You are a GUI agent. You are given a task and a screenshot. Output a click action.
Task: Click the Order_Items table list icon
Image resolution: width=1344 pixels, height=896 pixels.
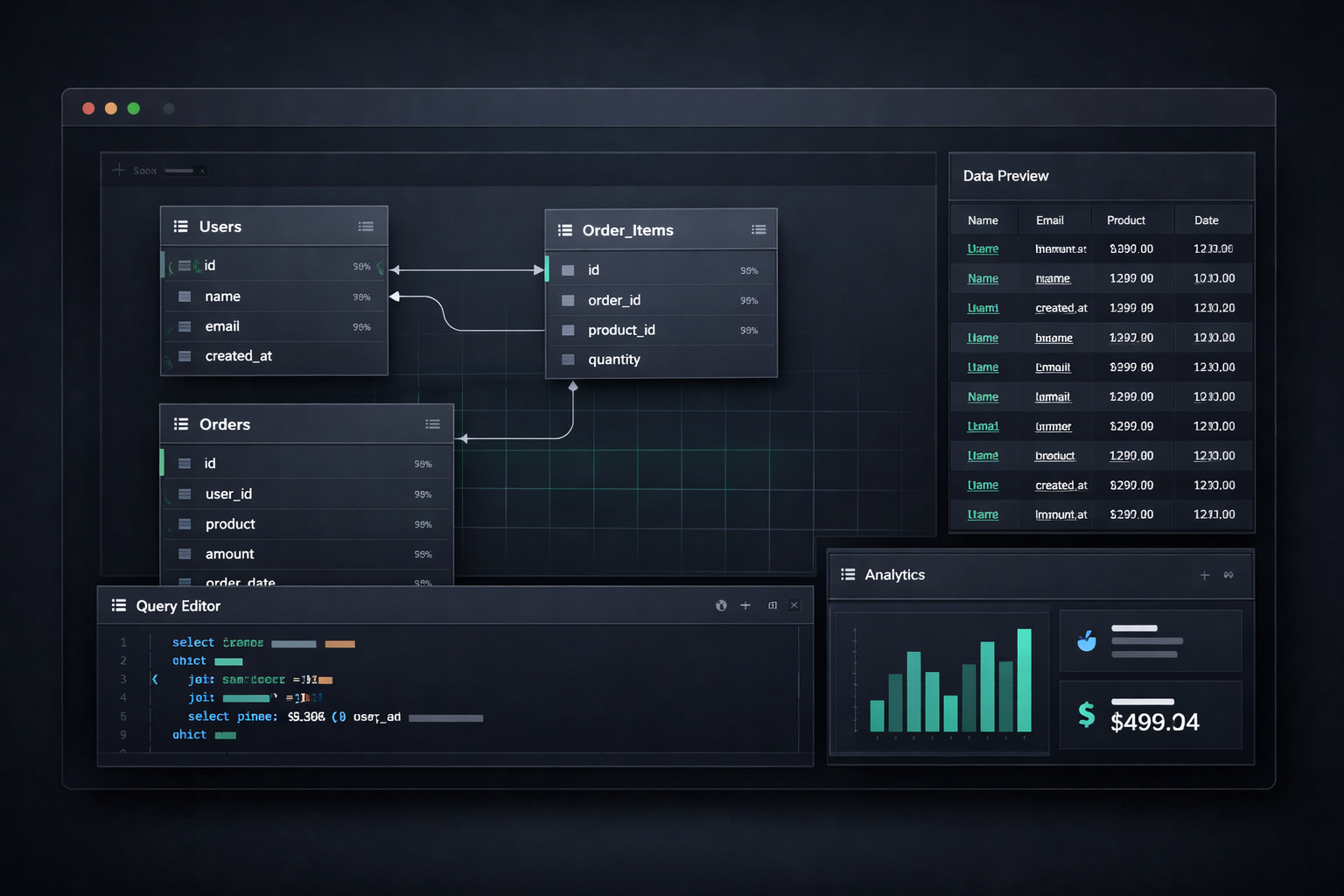coord(565,230)
